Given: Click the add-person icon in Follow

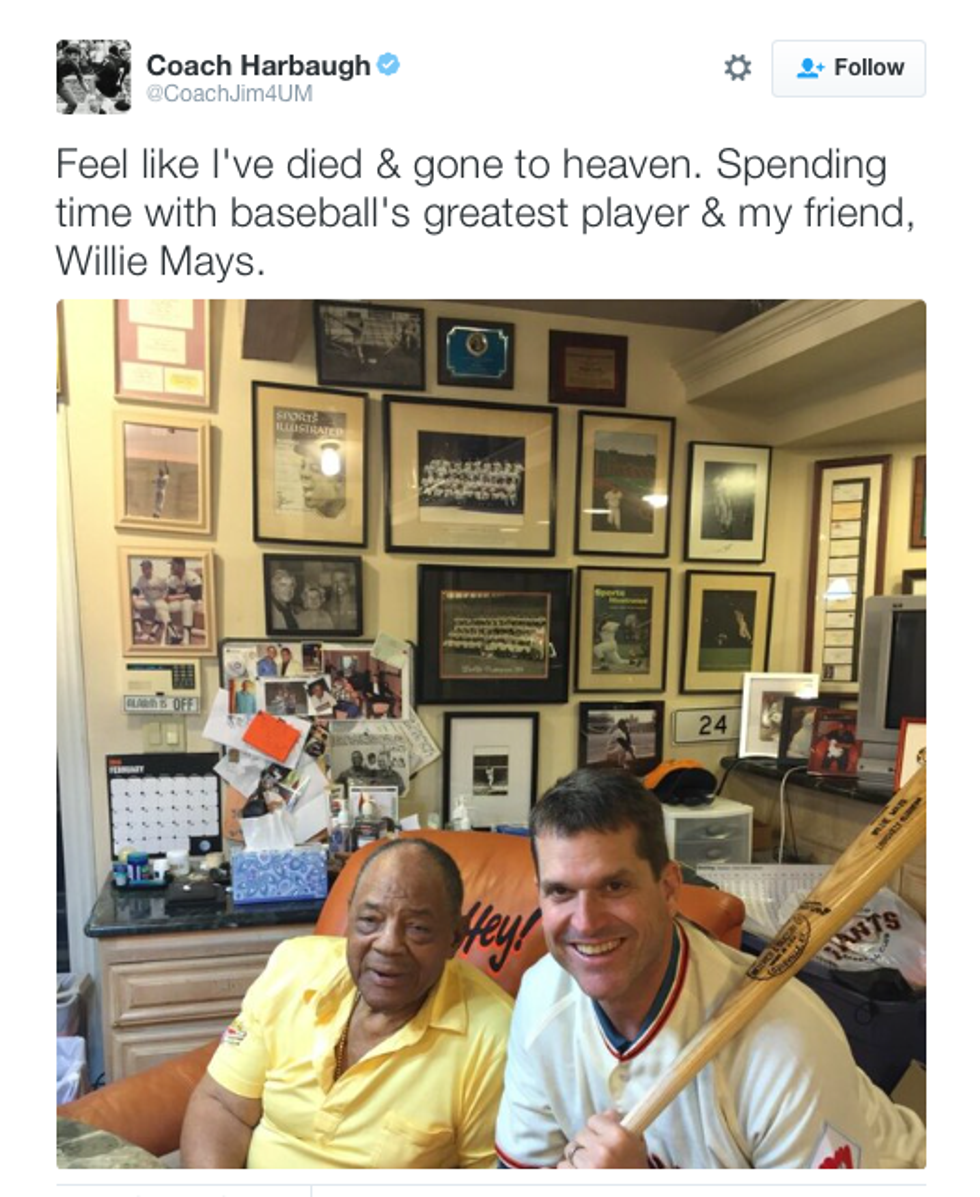Looking at the screenshot, I should (x=810, y=68).
